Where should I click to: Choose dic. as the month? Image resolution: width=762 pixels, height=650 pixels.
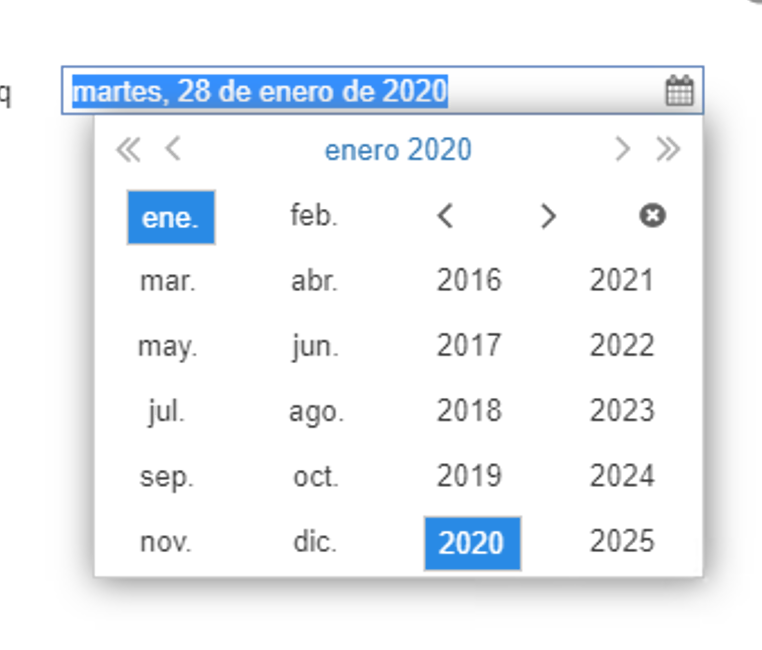click(x=314, y=542)
